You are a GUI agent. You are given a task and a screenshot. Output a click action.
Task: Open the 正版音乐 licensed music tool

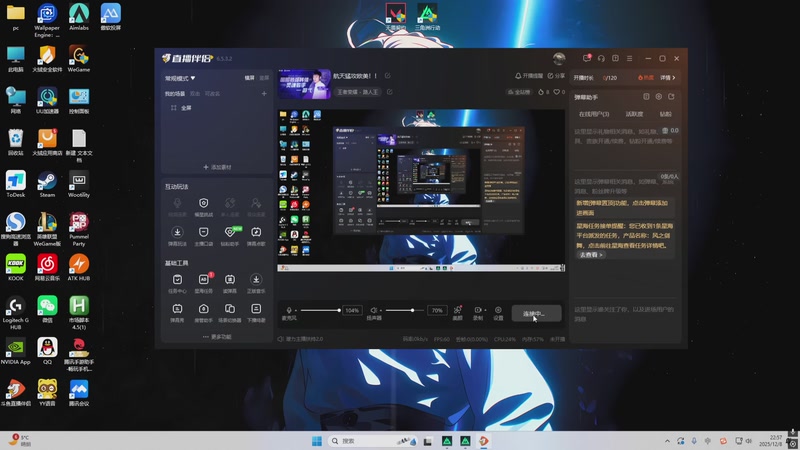[256, 283]
